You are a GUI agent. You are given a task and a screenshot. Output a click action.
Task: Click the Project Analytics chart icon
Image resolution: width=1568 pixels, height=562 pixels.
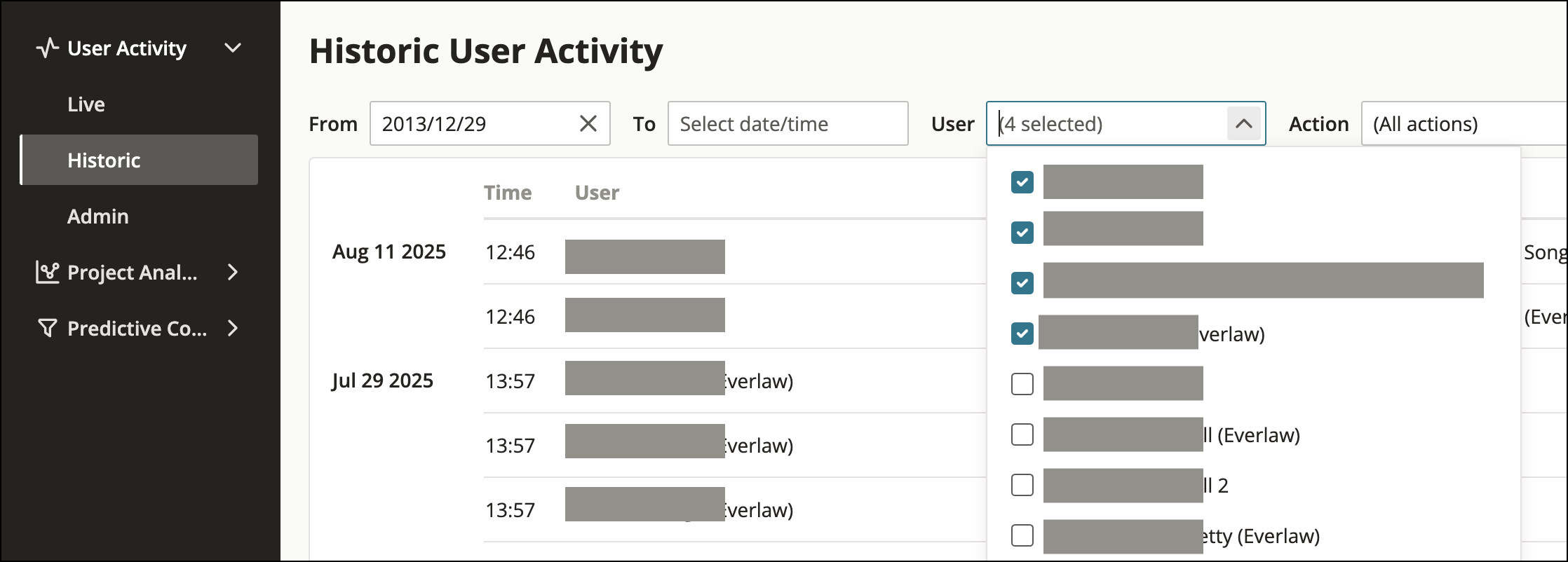[47, 272]
